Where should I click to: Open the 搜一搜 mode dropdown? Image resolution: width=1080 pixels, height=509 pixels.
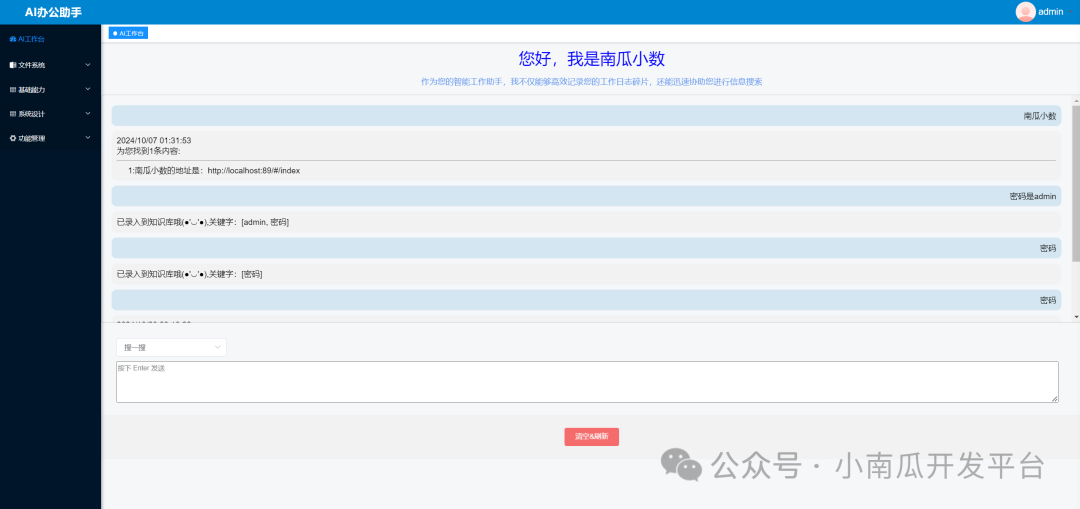tap(171, 347)
